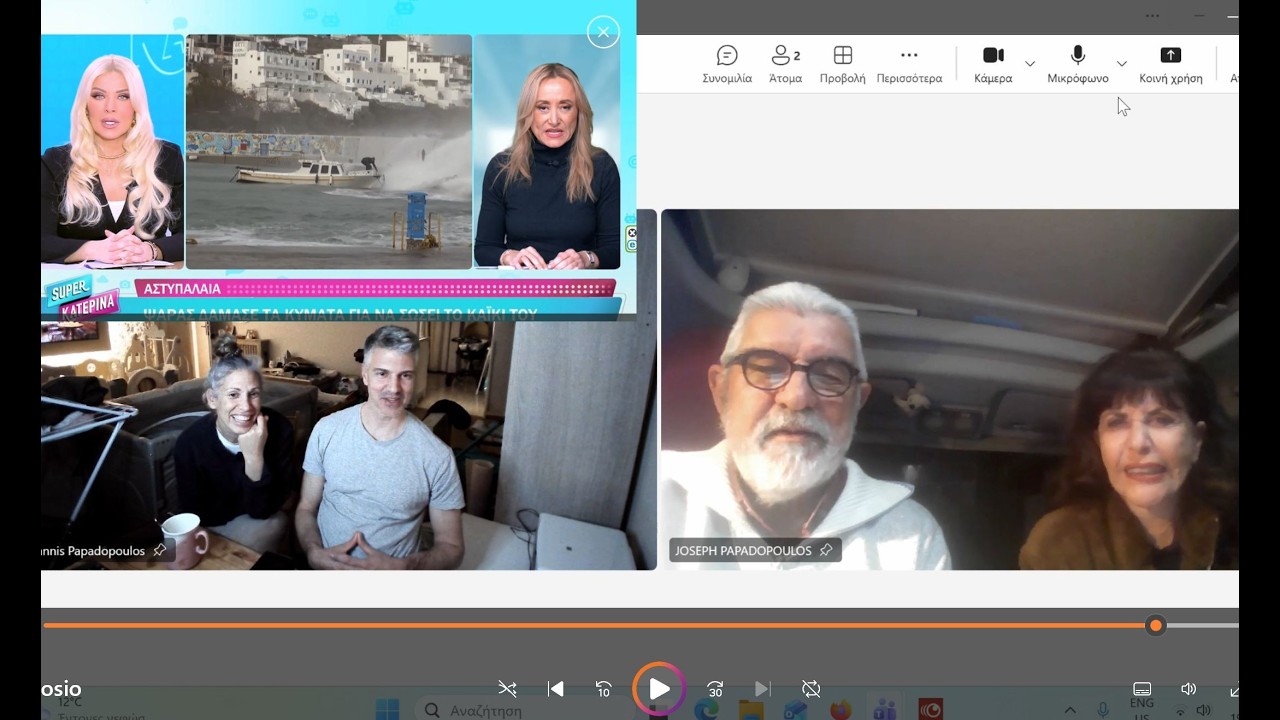
Task: Click the orange playback position handle
Action: pyautogui.click(x=1156, y=626)
